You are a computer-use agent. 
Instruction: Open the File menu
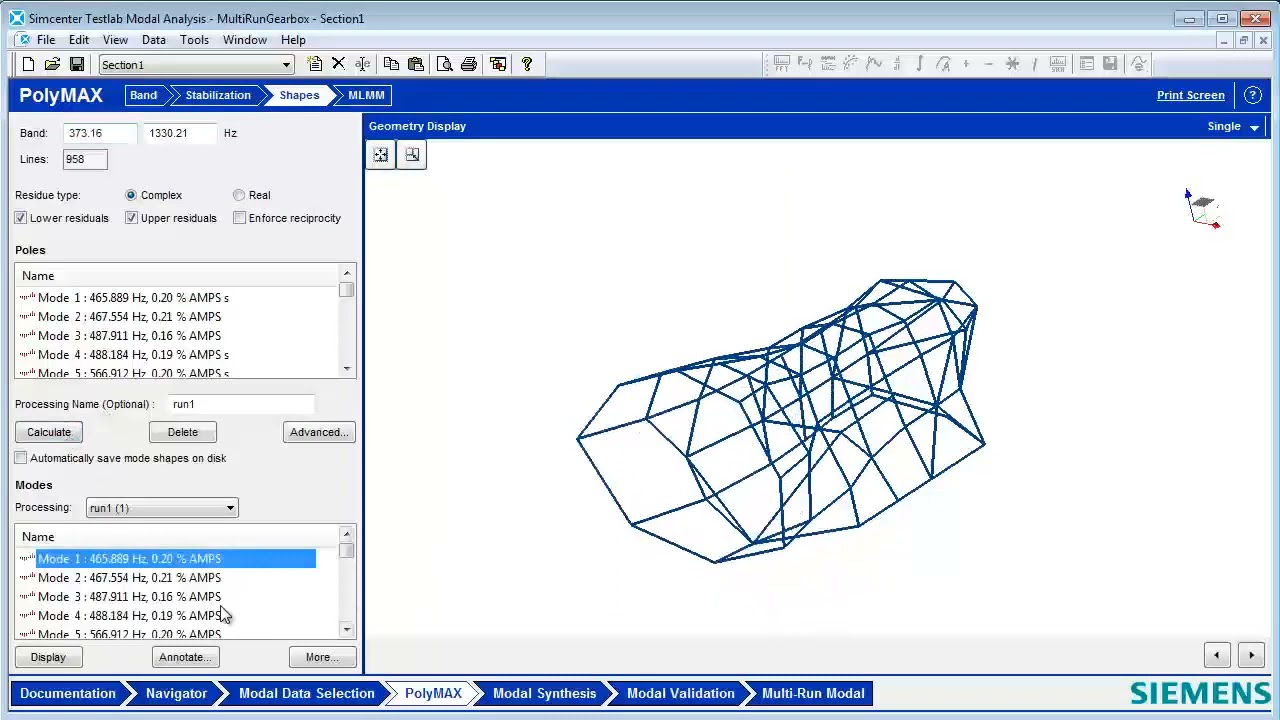[46, 40]
